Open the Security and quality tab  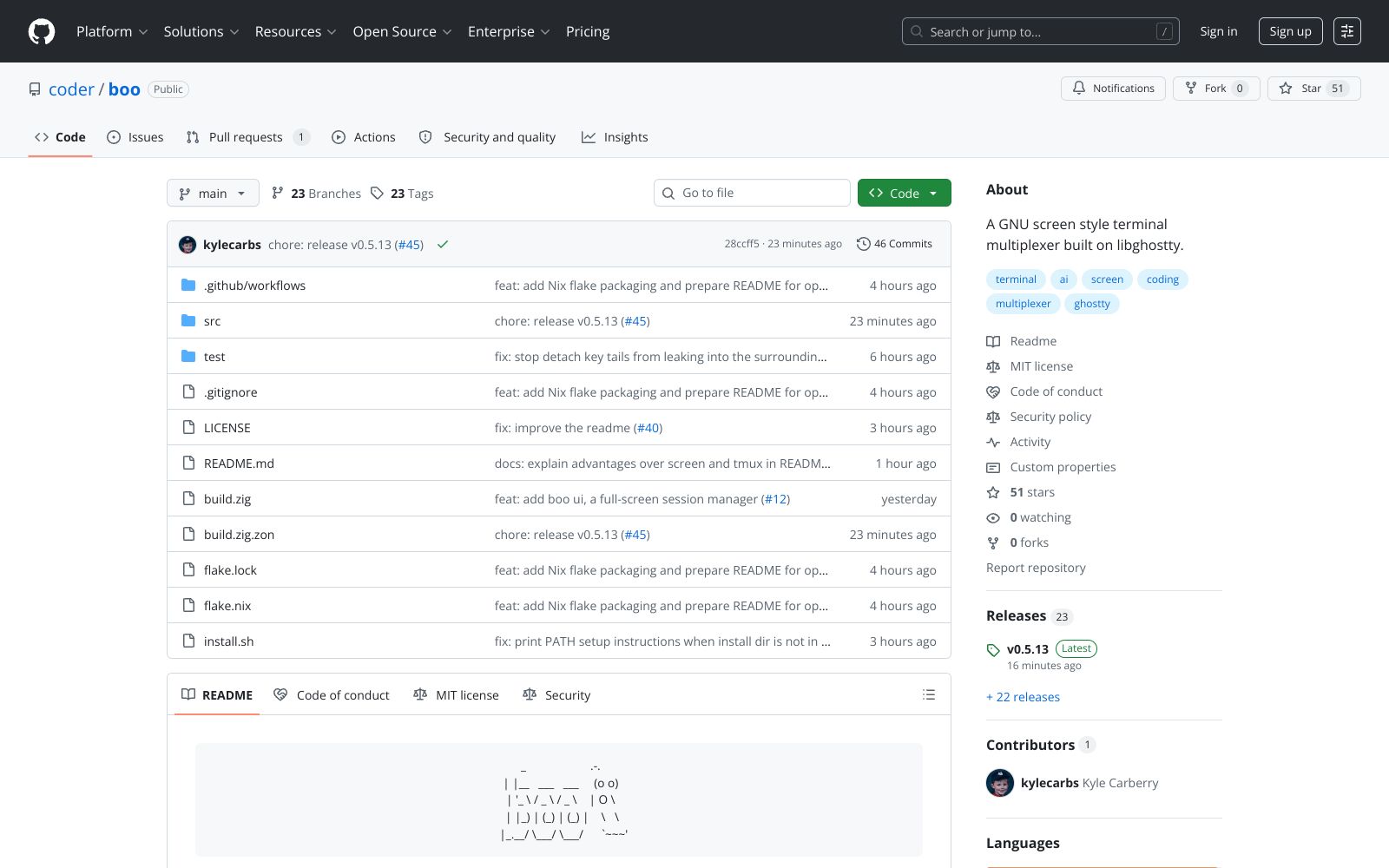[487, 137]
